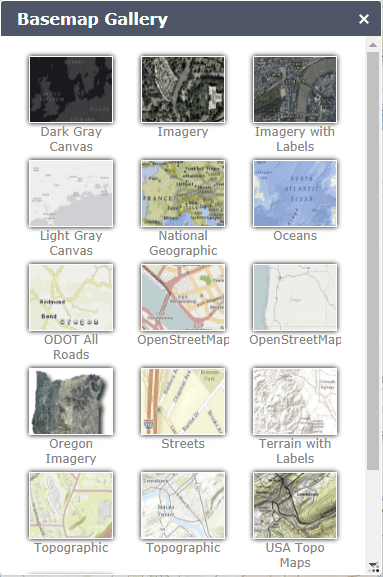Viewport: 383px width, 577px height.
Task: Click the "USA Topo Maps" caption
Action: [295, 555]
